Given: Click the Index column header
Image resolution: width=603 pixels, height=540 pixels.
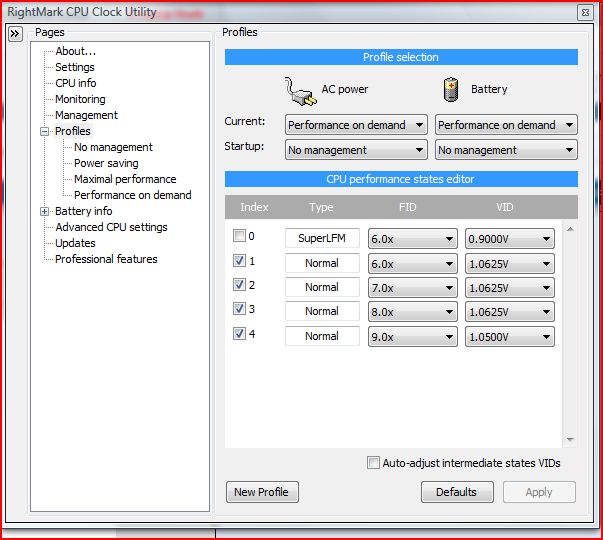Looking at the screenshot, I should tap(254, 207).
